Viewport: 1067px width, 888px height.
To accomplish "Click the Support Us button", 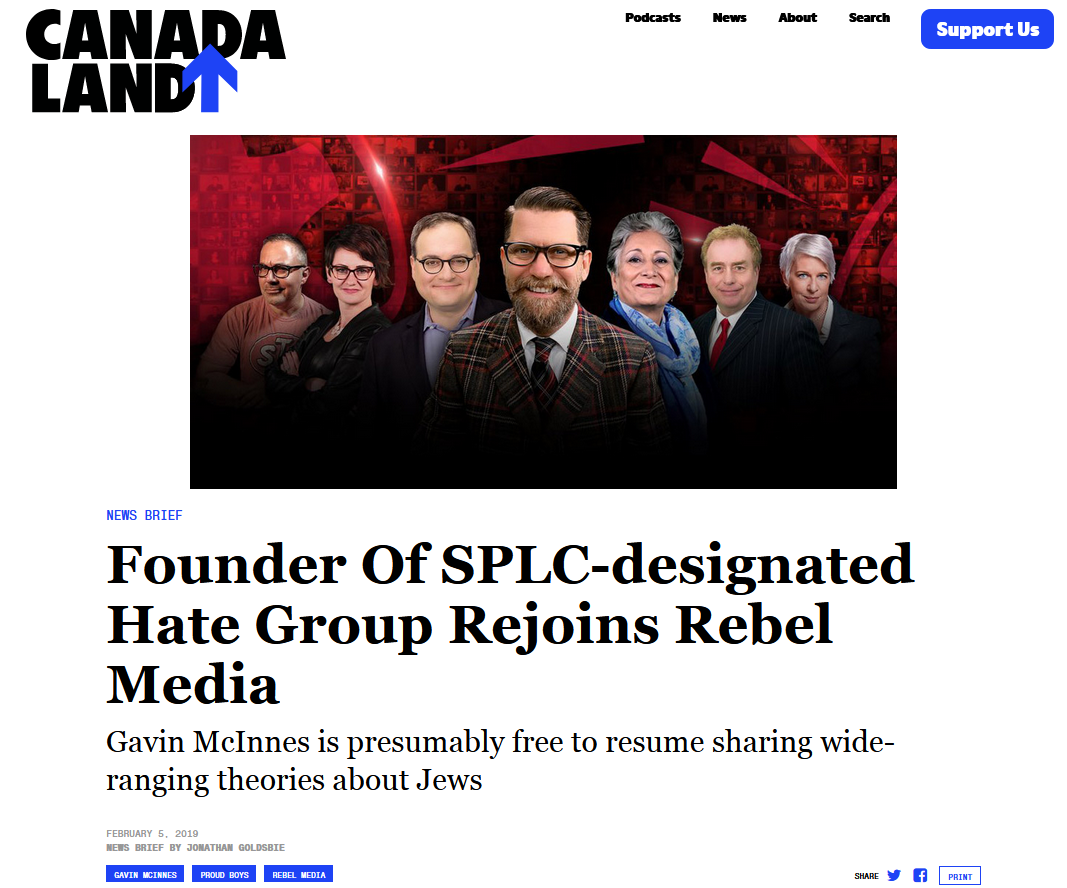I will click(x=987, y=29).
